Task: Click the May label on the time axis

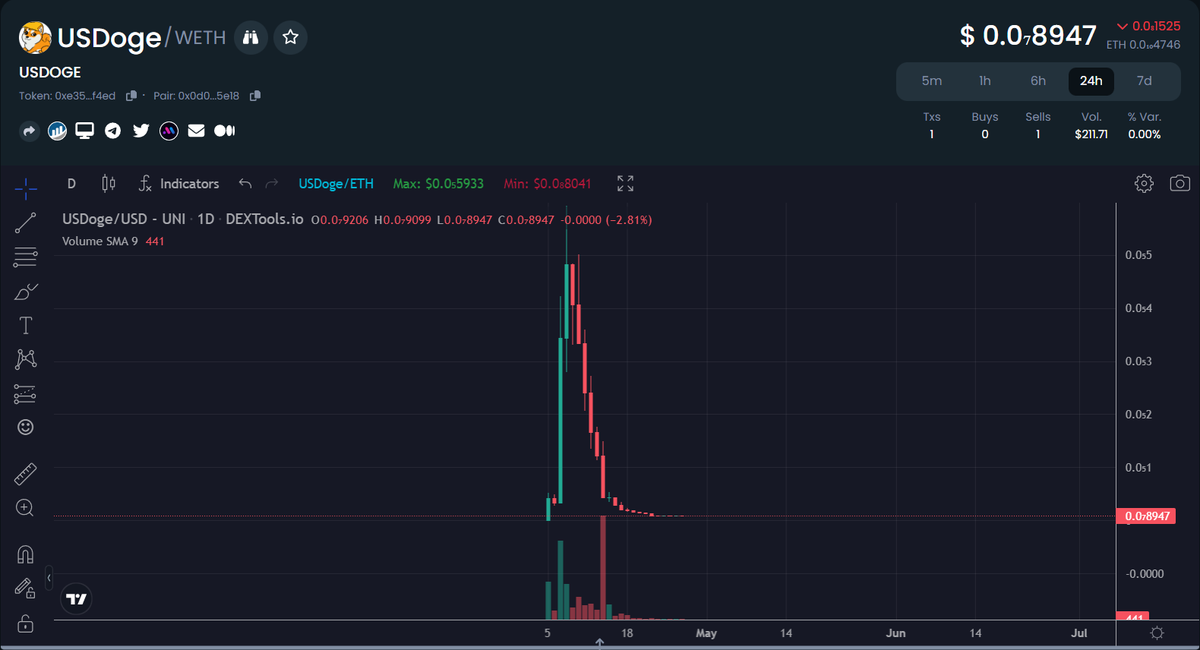Action: pyautogui.click(x=706, y=633)
